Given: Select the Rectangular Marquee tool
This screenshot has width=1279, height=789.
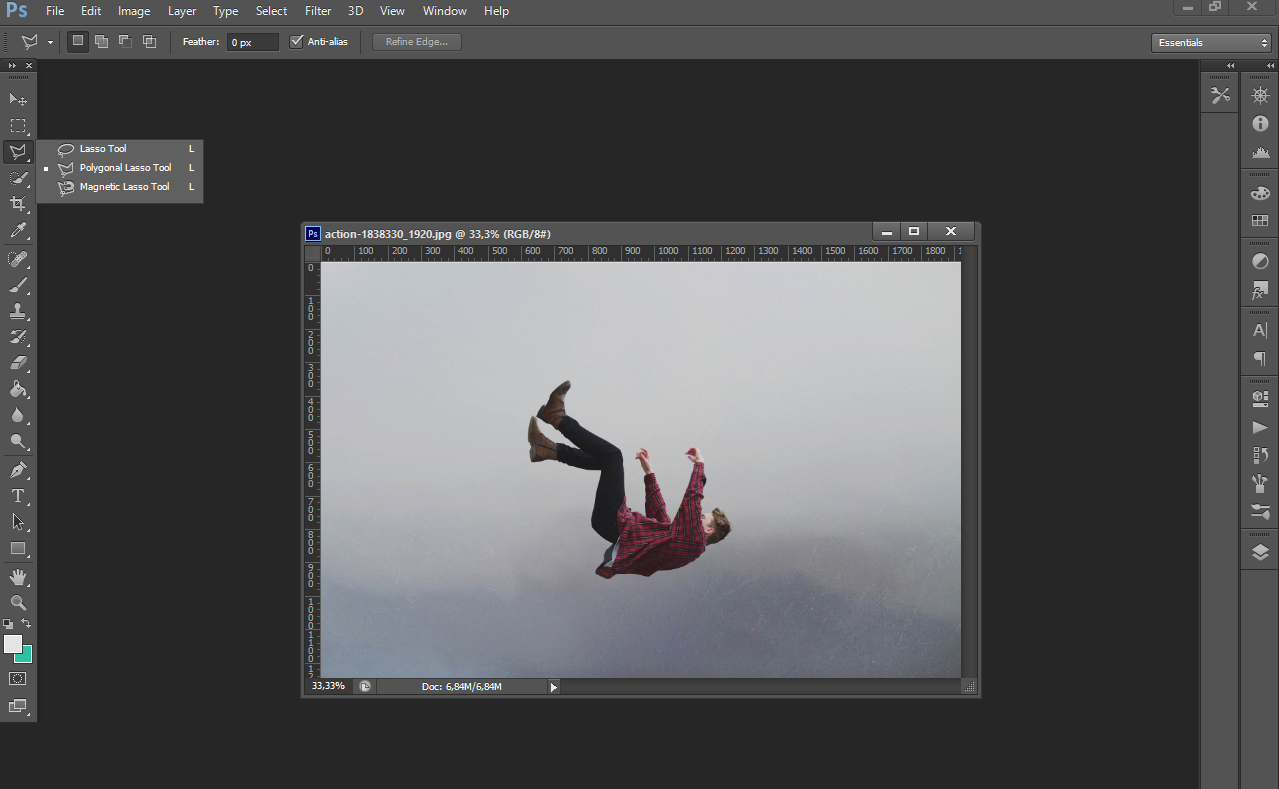Looking at the screenshot, I should 18,126.
